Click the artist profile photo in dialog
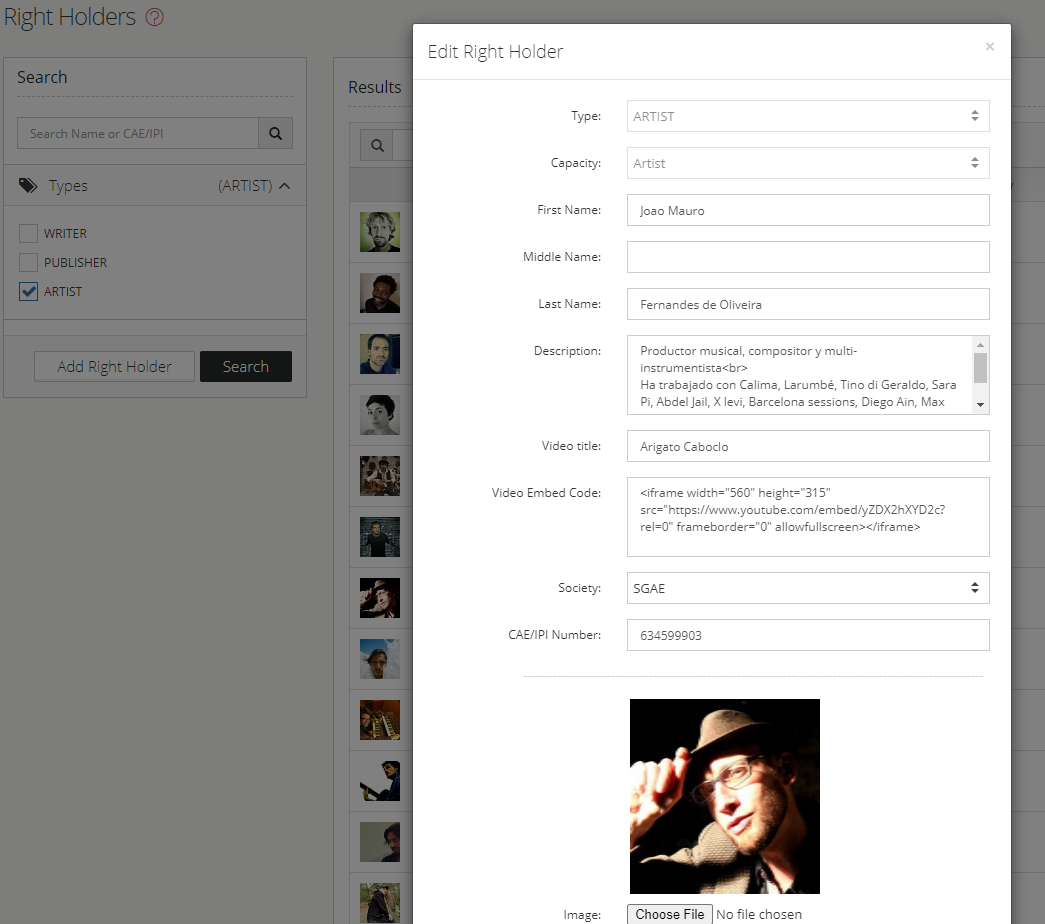The width and height of the screenshot is (1045, 924). point(724,795)
